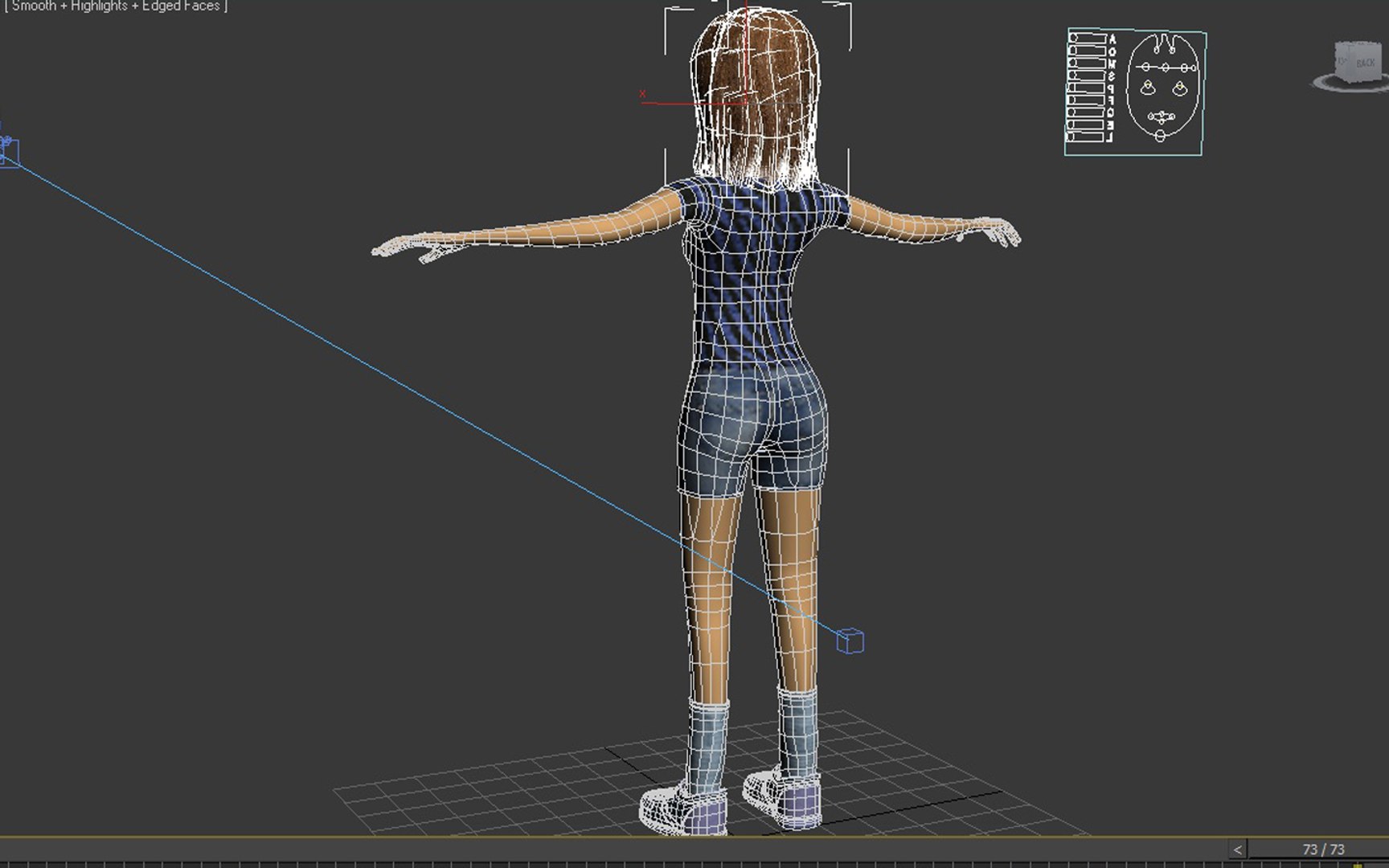
Task: Click the 73 / 73 time slider handle
Action: click(x=1322, y=850)
